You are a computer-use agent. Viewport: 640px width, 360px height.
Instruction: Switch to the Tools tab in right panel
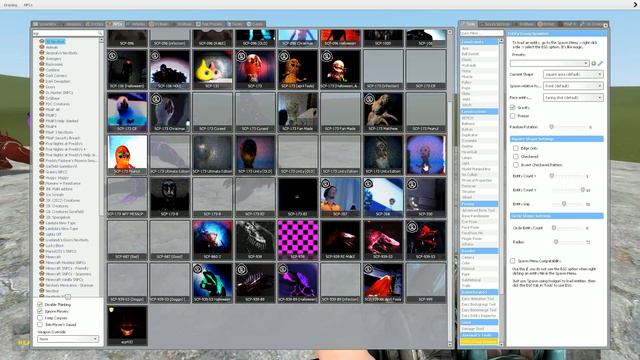coord(469,24)
